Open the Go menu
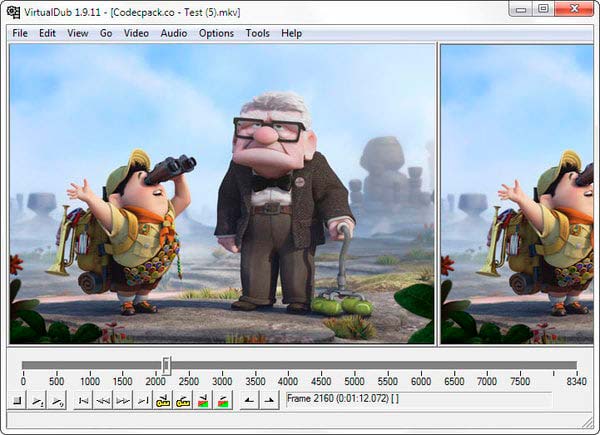The height and width of the screenshot is (435, 600). 106,33
